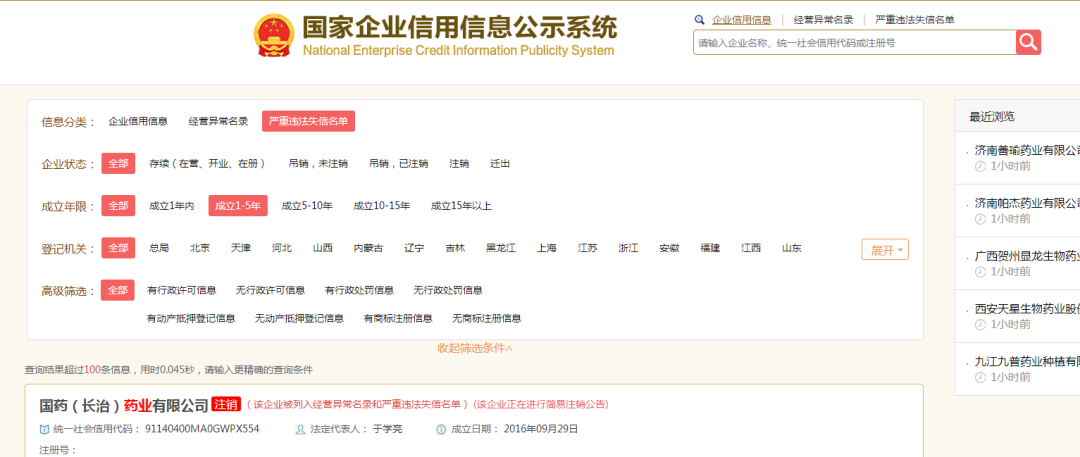Select 北京 registration authority
The image size is (1080, 457).
point(200,248)
